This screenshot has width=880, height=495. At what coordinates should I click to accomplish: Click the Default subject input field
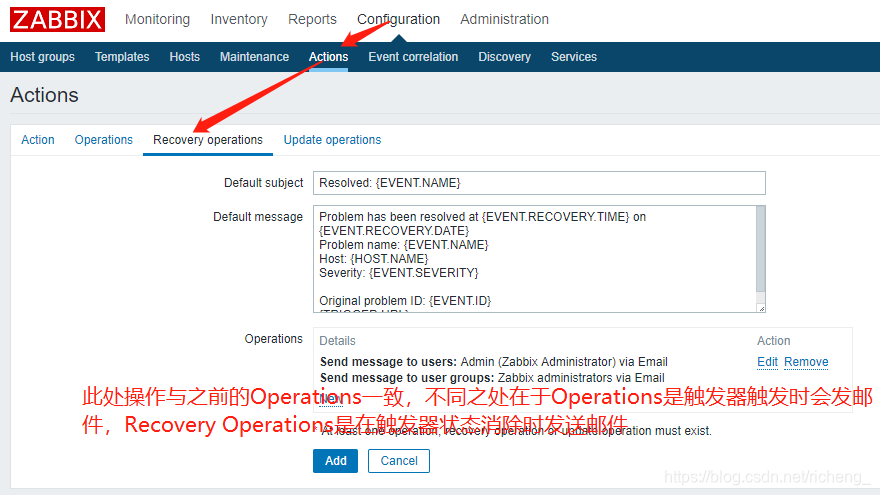pyautogui.click(x=539, y=183)
